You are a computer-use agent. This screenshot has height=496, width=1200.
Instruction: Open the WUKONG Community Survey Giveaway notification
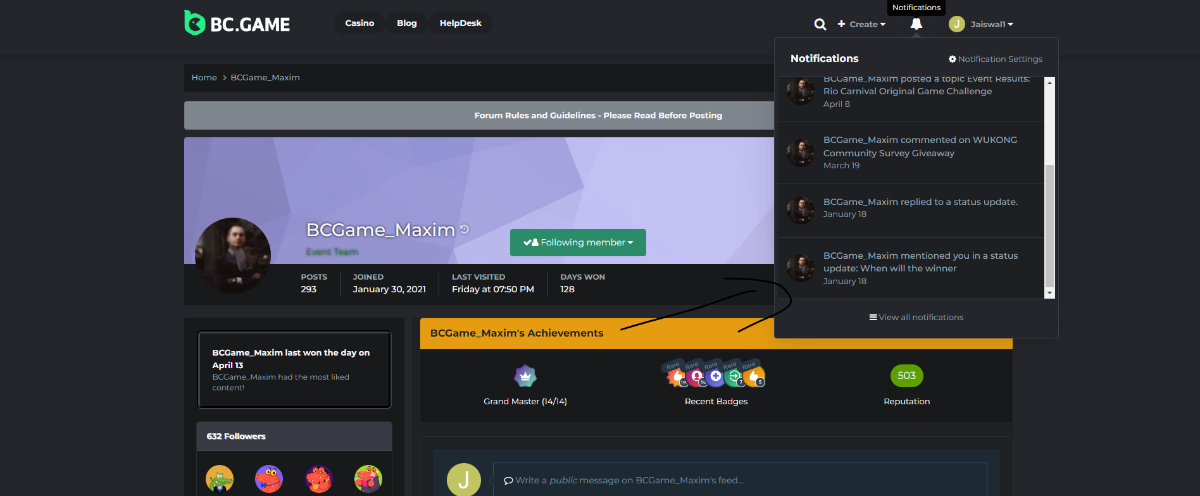919,147
